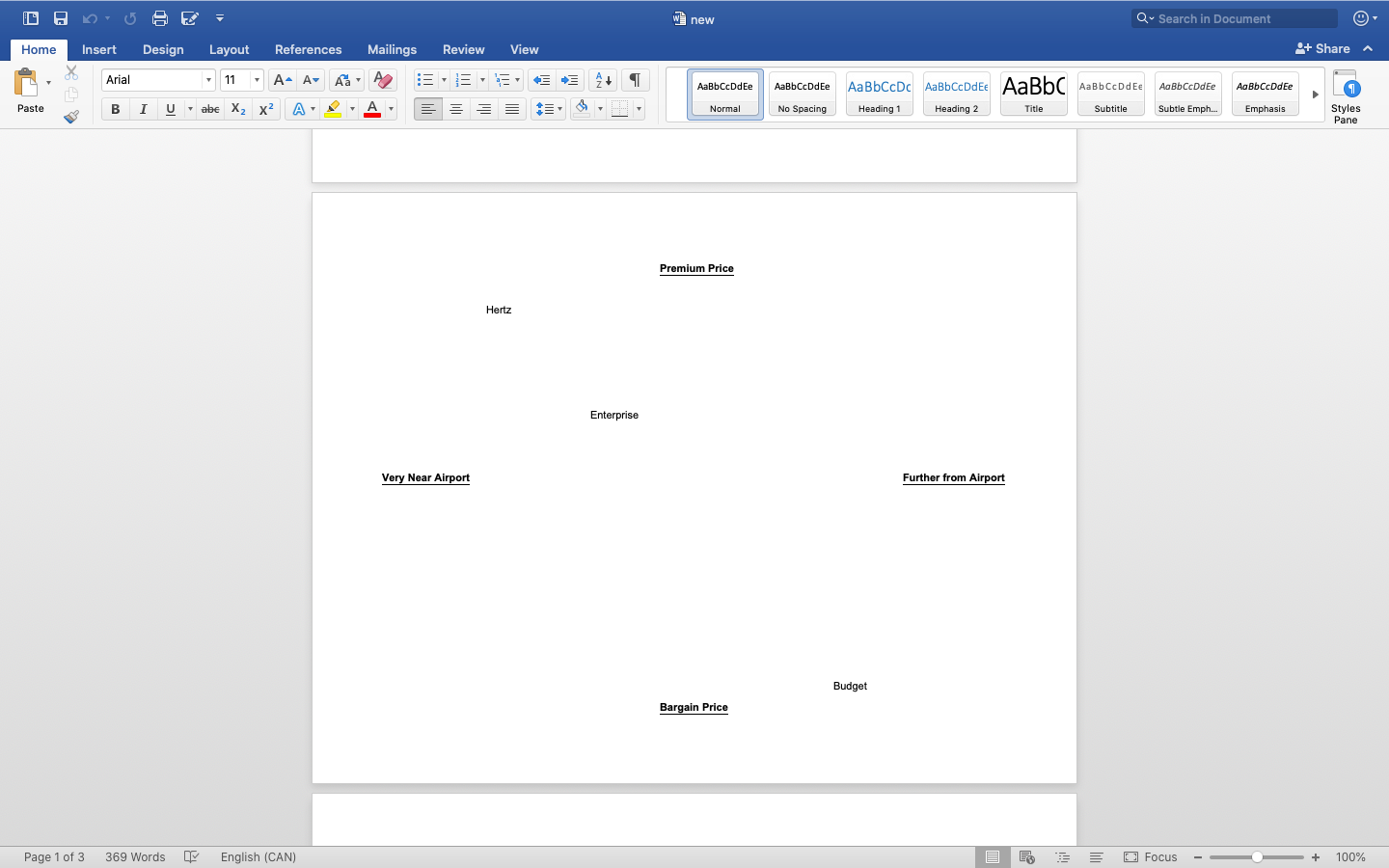1389x868 pixels.
Task: Click the Focus mode button
Action: (1151, 856)
